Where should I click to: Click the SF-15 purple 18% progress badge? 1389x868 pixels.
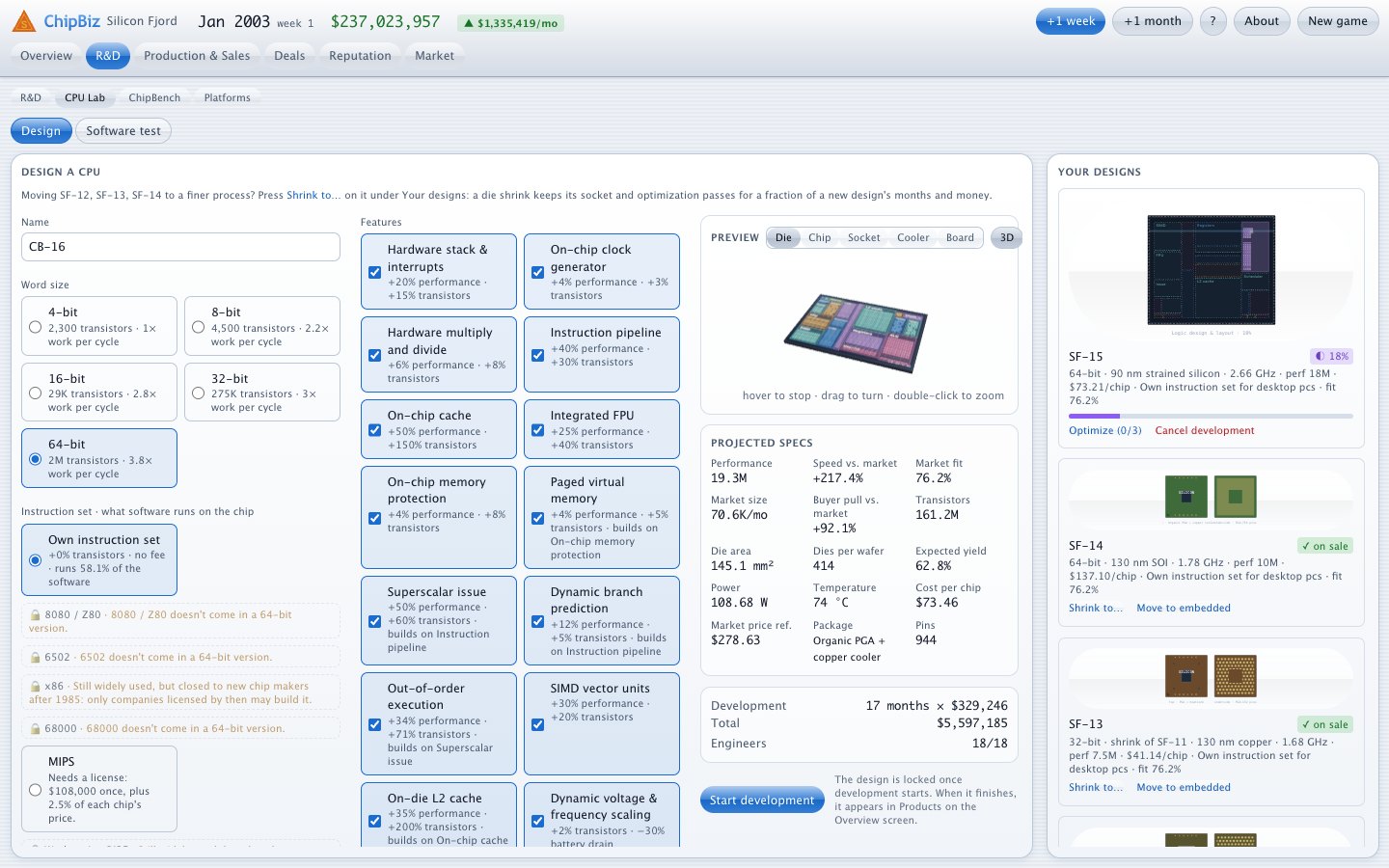pyautogui.click(x=1332, y=356)
